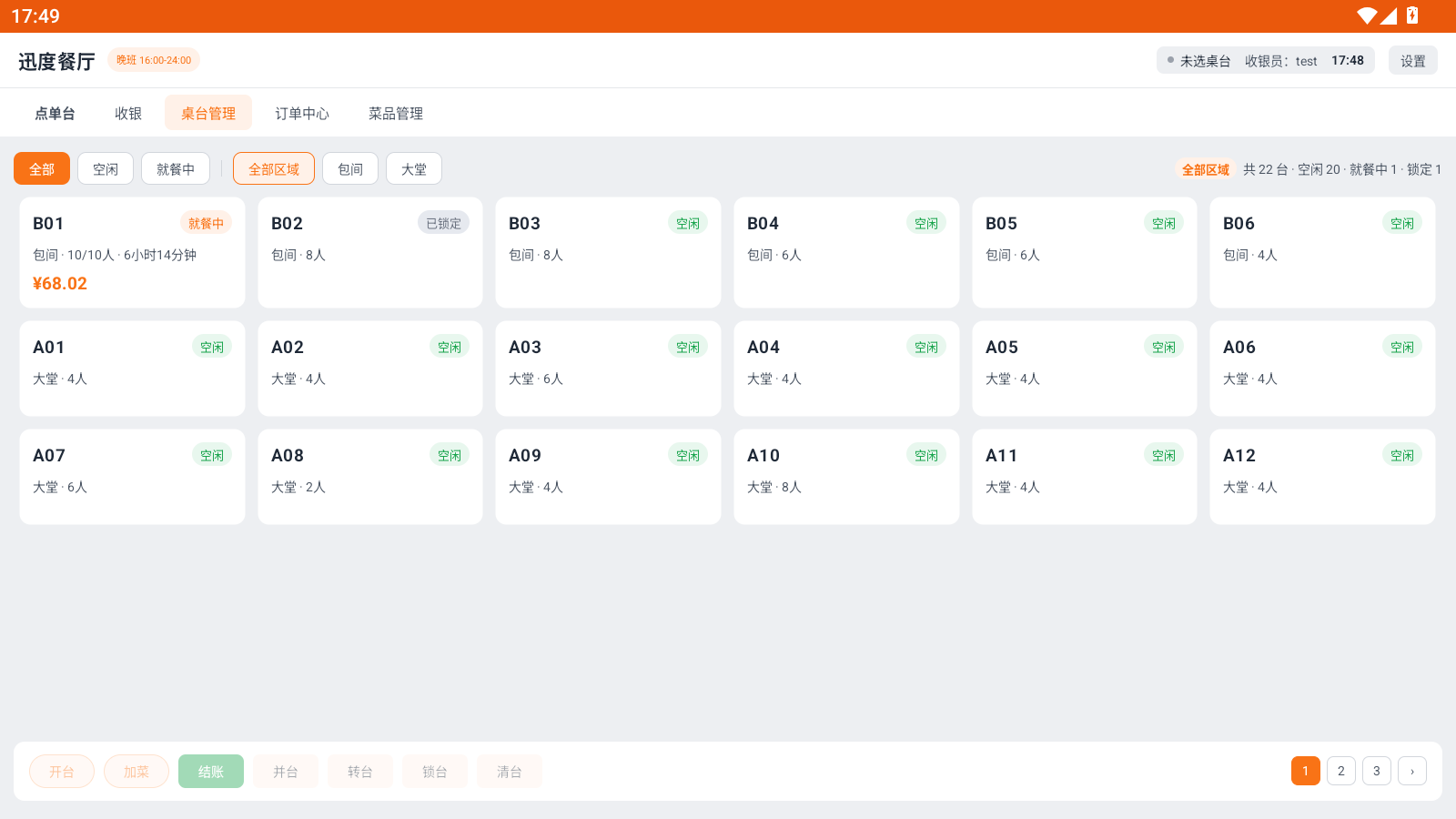This screenshot has height=819, width=1456.
Task: Click the 开台 open-table button
Action: pos(62,772)
